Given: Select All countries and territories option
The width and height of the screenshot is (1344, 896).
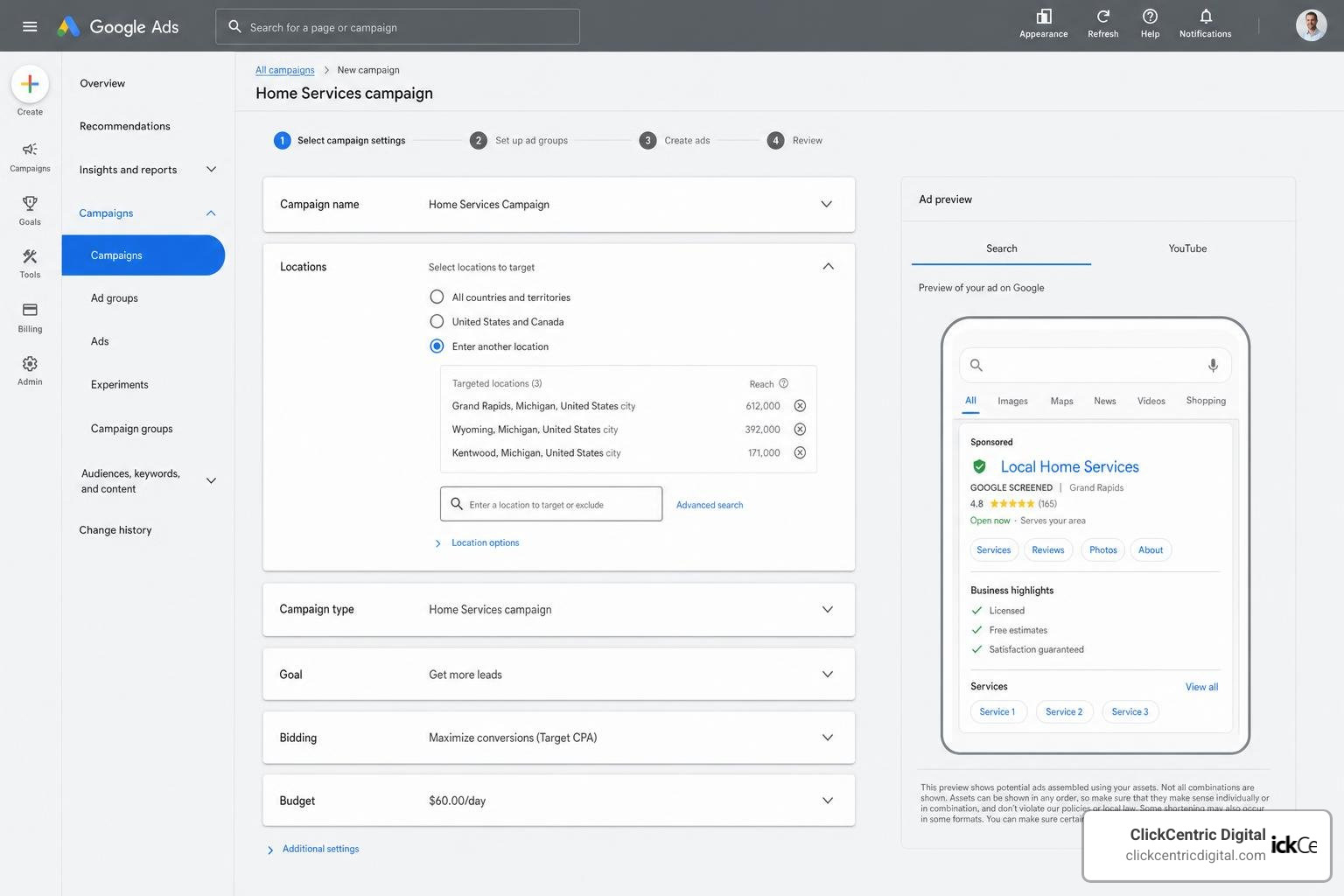Looking at the screenshot, I should click(x=437, y=297).
